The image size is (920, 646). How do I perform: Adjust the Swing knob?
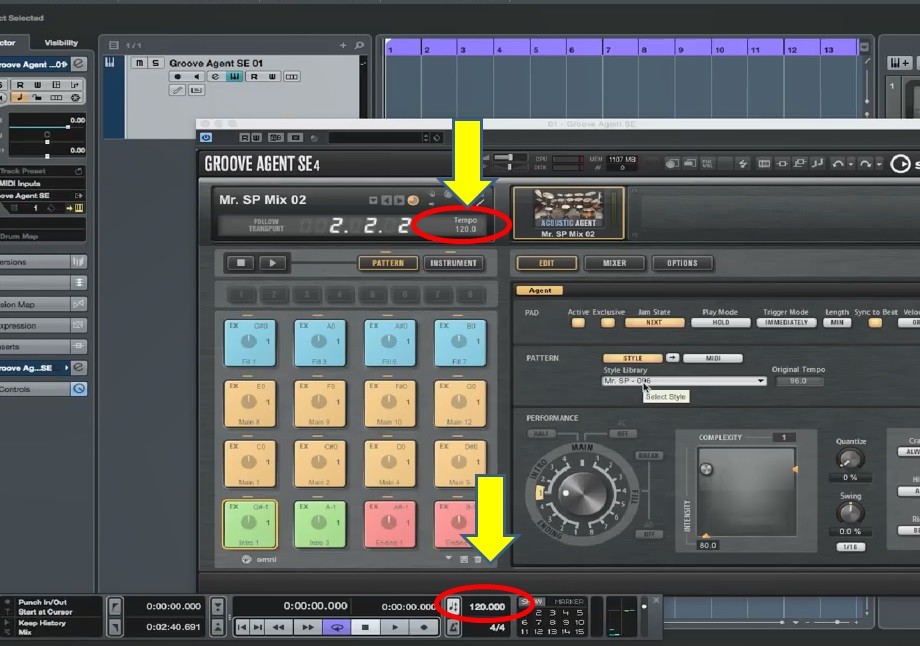(x=849, y=513)
